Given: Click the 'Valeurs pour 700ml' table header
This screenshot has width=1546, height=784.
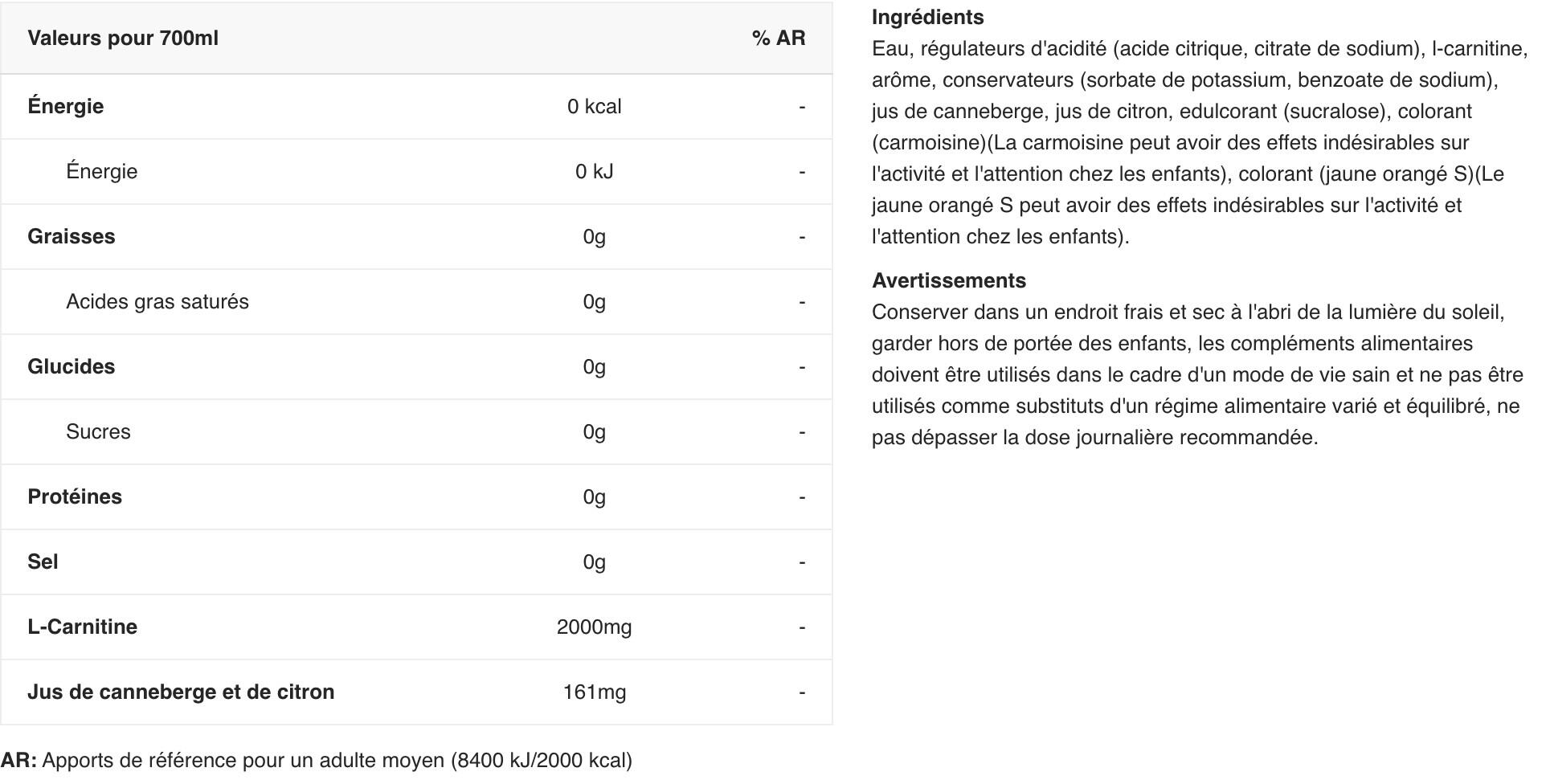Looking at the screenshot, I should pyautogui.click(x=123, y=39).
